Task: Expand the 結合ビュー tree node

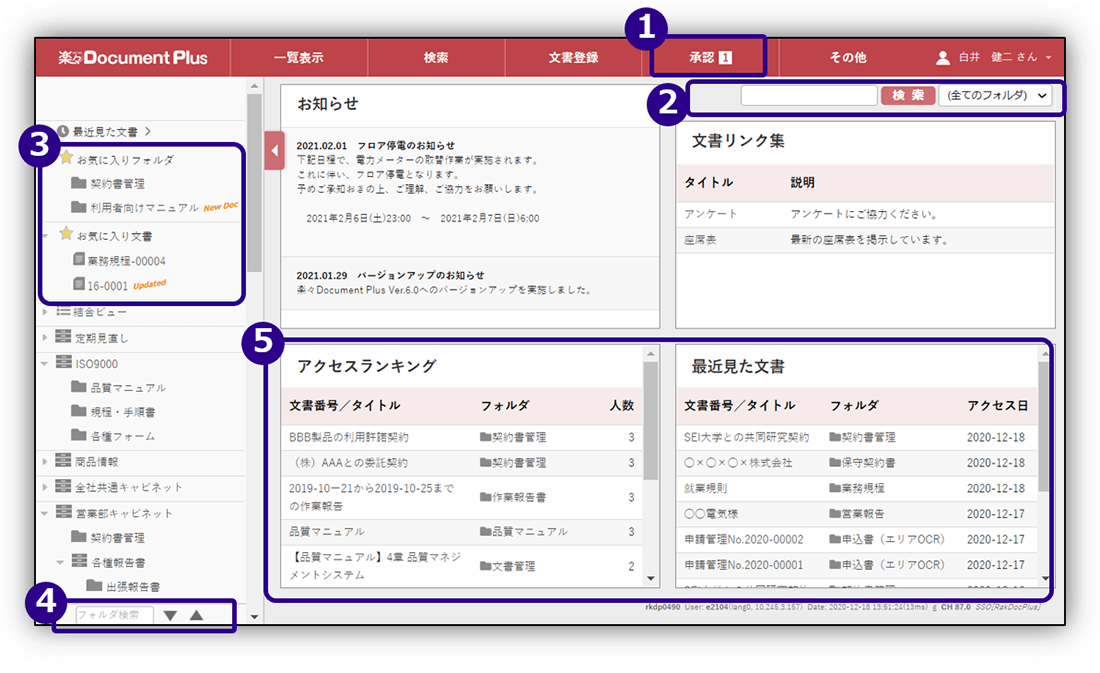Action: [45, 312]
